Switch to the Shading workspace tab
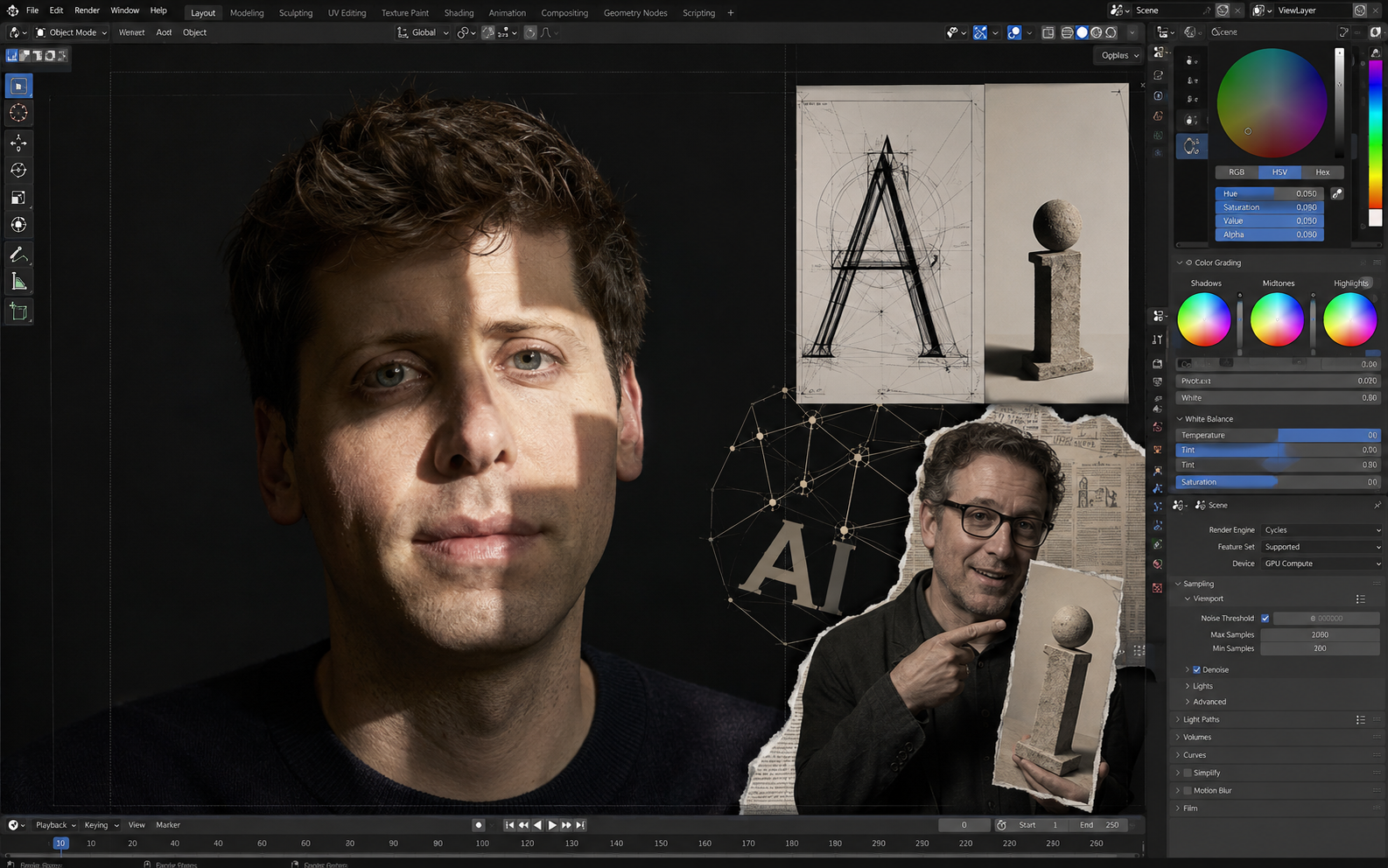The height and width of the screenshot is (868, 1388). 459,13
